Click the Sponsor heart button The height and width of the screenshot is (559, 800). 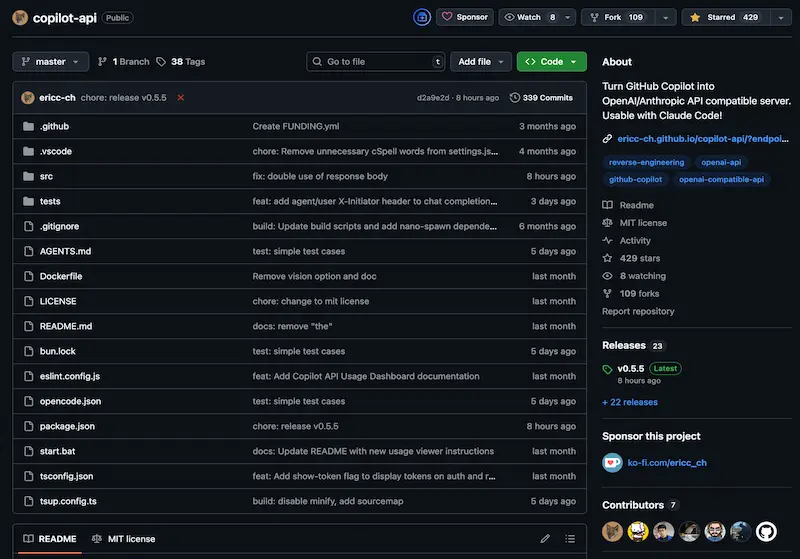pyautogui.click(x=465, y=17)
